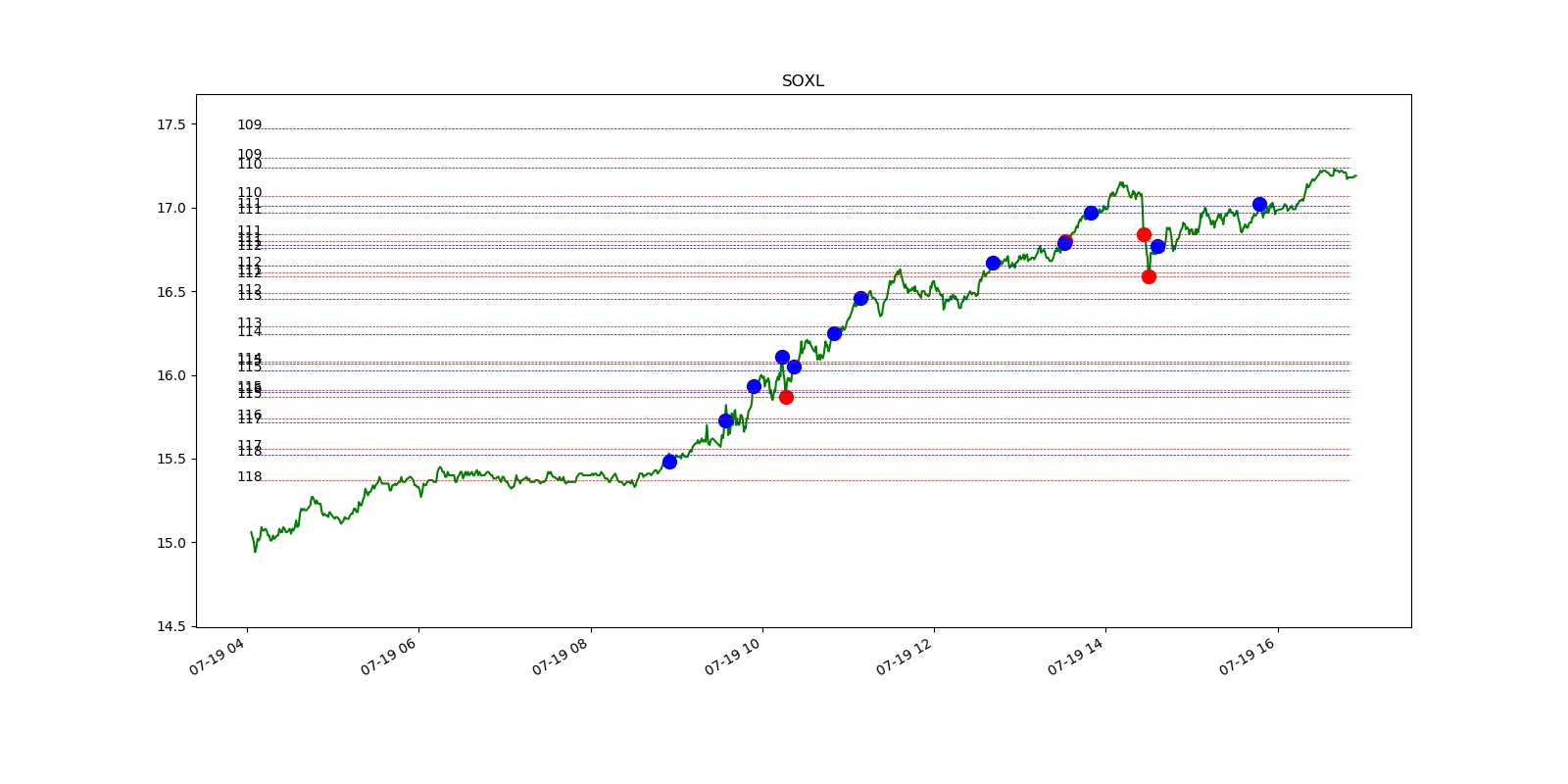
Task: Select the blue marker near 17.0 before 14:00
Action: (x=1091, y=213)
